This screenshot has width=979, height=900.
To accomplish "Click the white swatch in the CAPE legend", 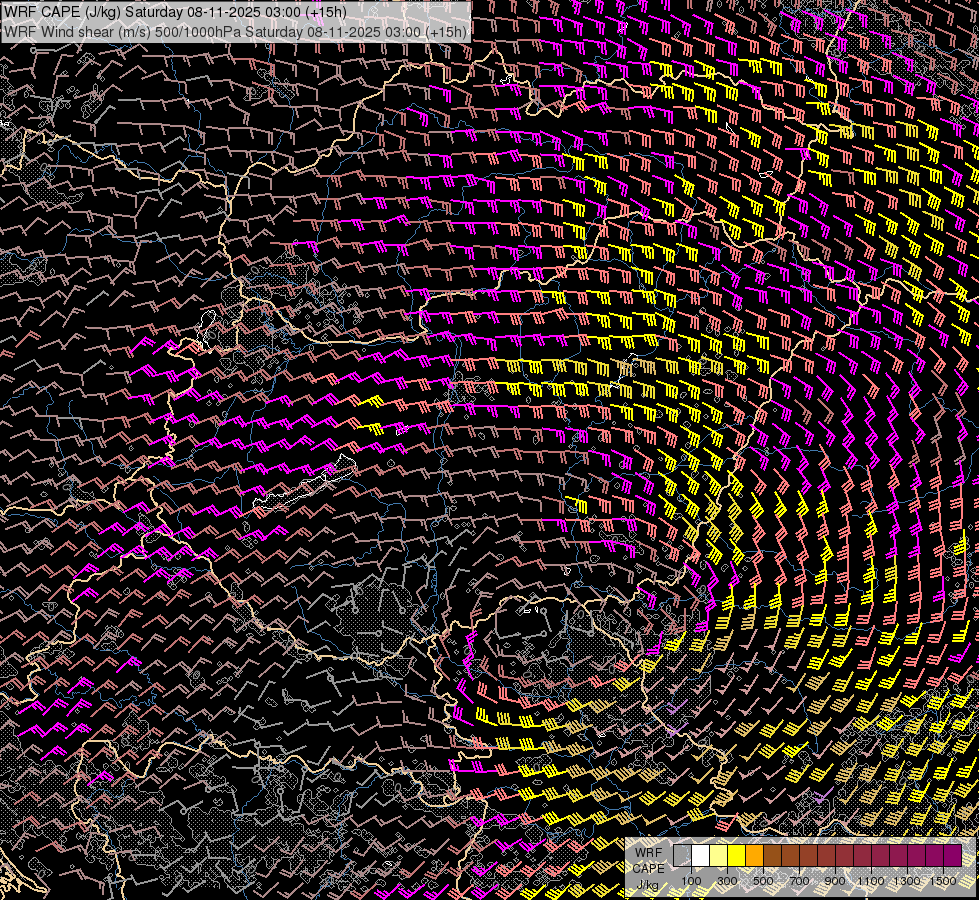I will coord(700,856).
